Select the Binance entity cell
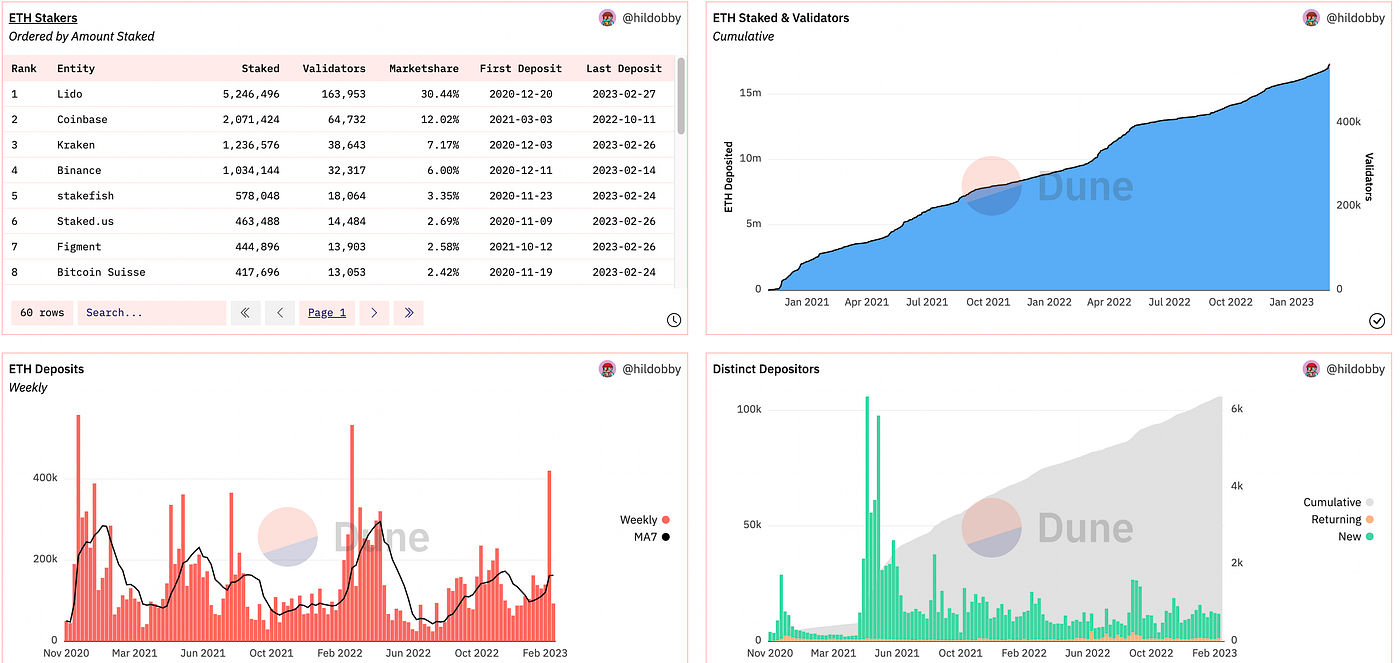Screen dimensions: 1400x663 (x=79, y=171)
